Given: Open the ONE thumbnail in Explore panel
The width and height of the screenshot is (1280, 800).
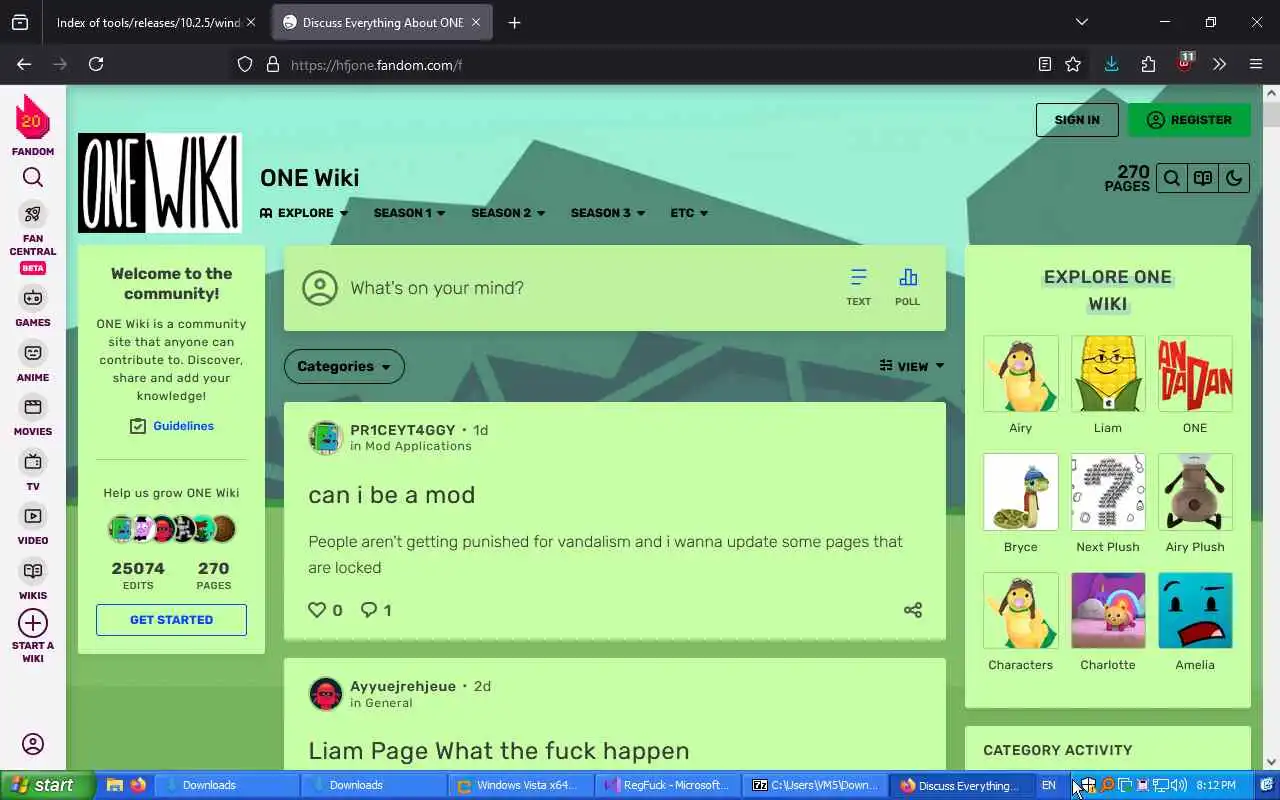Looking at the screenshot, I should pos(1195,374).
